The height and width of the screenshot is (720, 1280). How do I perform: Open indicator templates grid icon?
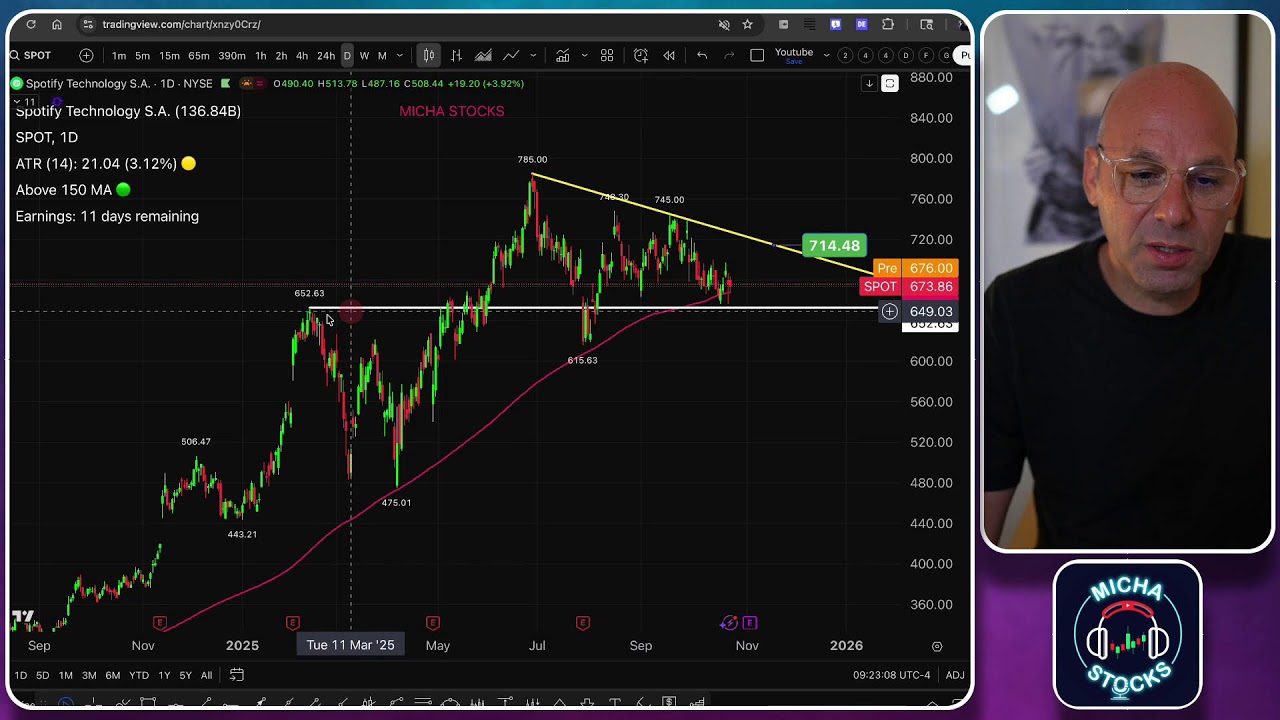tap(607, 55)
